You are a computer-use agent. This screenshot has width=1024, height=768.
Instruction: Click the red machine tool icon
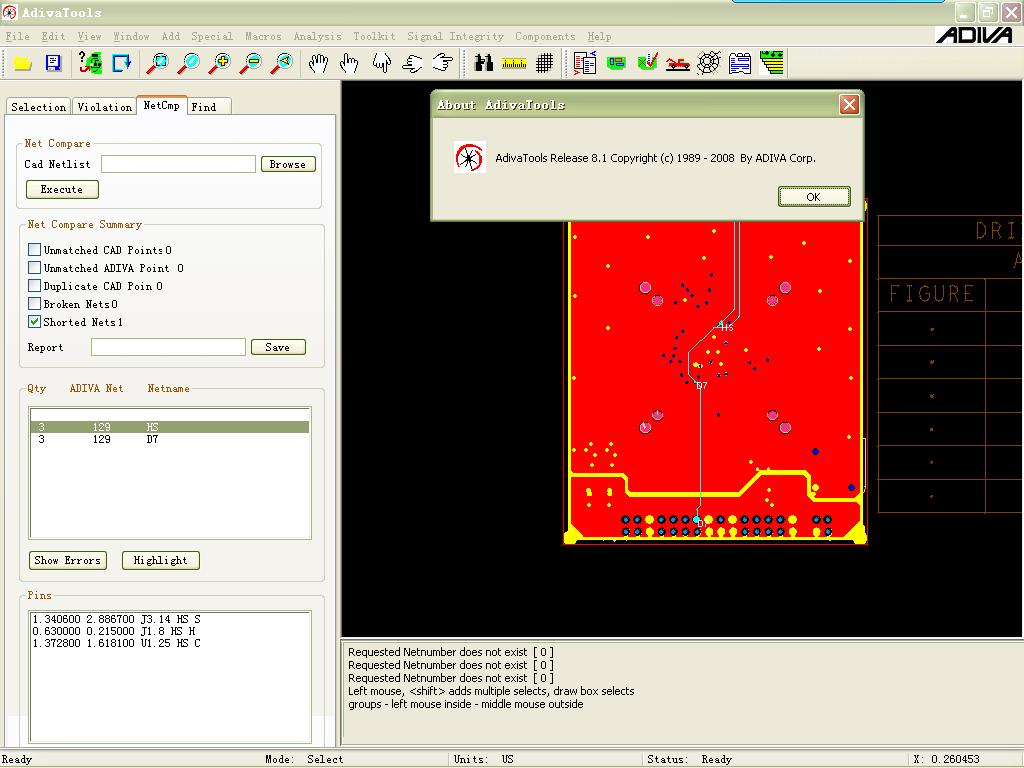pyautogui.click(x=678, y=63)
